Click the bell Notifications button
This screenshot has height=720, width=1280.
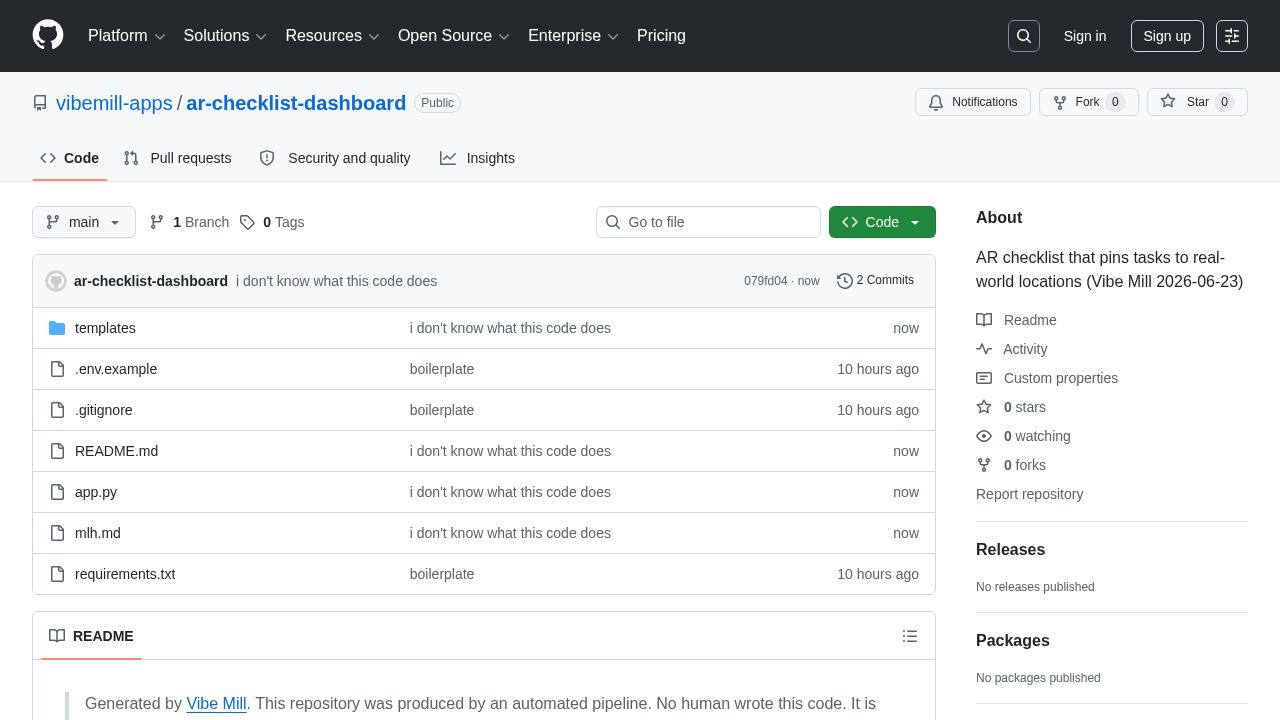[x=973, y=102]
